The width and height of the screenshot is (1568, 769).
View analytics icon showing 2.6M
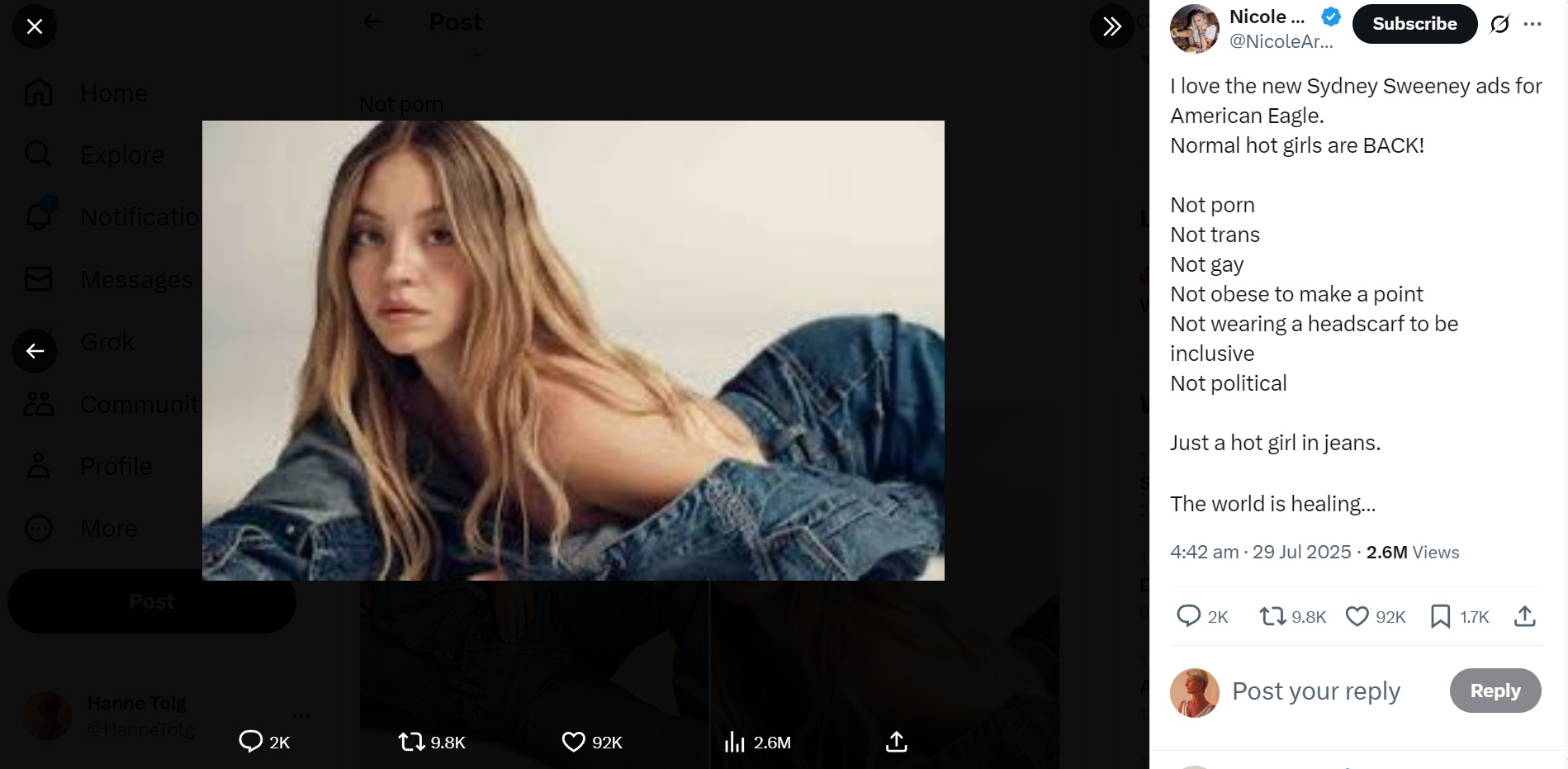point(734,742)
